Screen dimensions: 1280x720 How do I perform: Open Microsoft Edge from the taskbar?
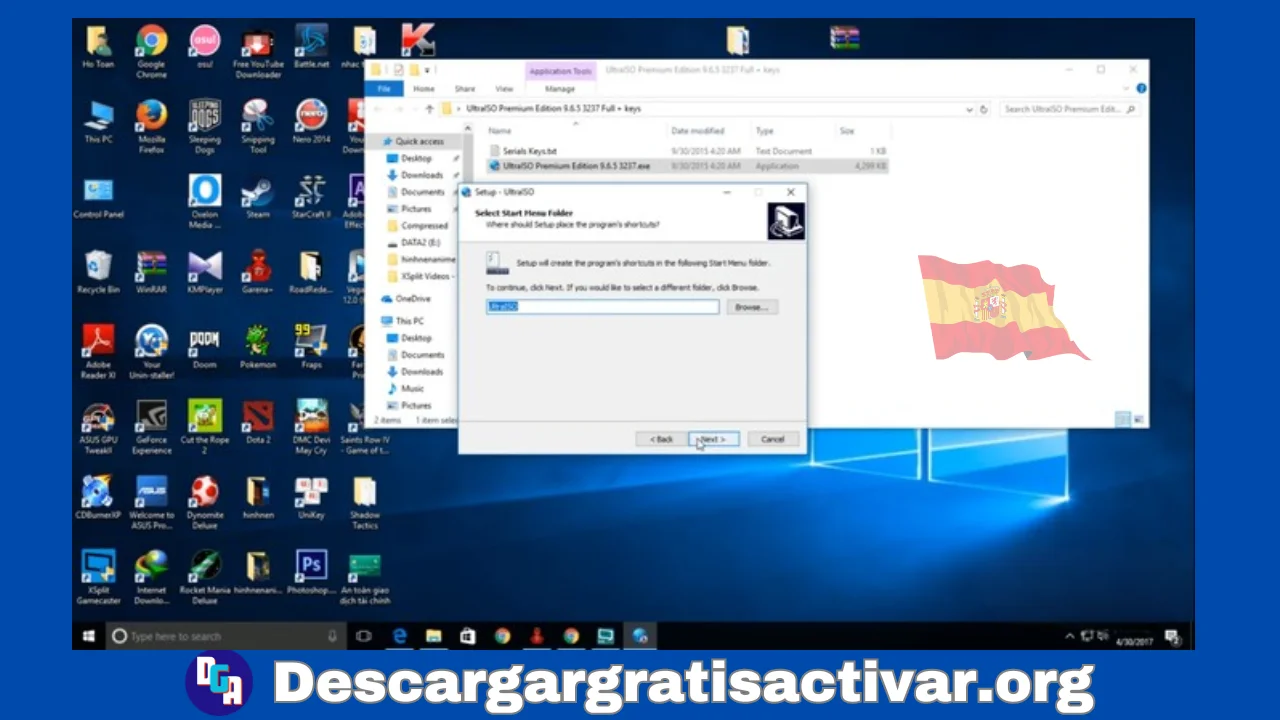click(x=400, y=636)
